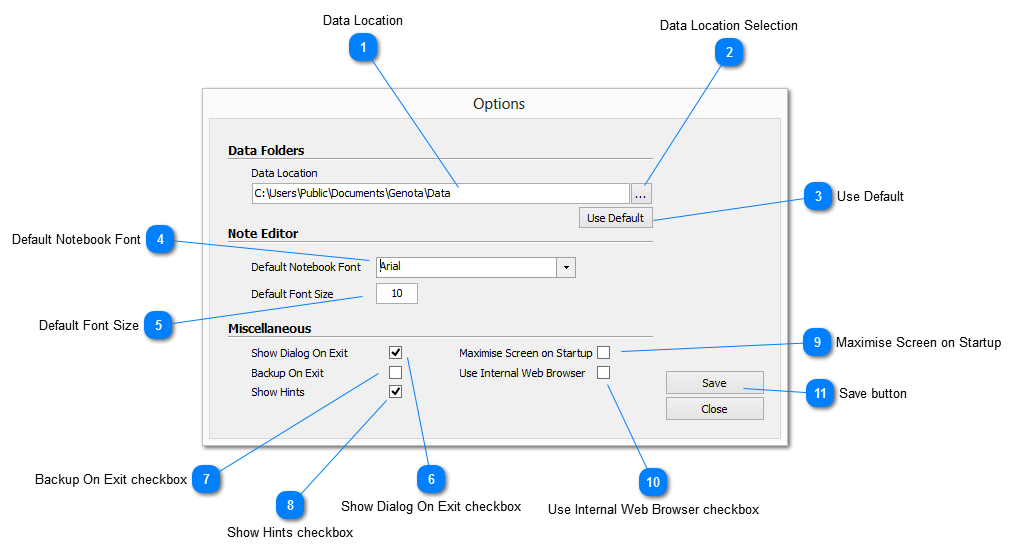The height and width of the screenshot is (556, 1017).
Task: Click the Default Font Size input field
Action: pyautogui.click(x=397, y=294)
